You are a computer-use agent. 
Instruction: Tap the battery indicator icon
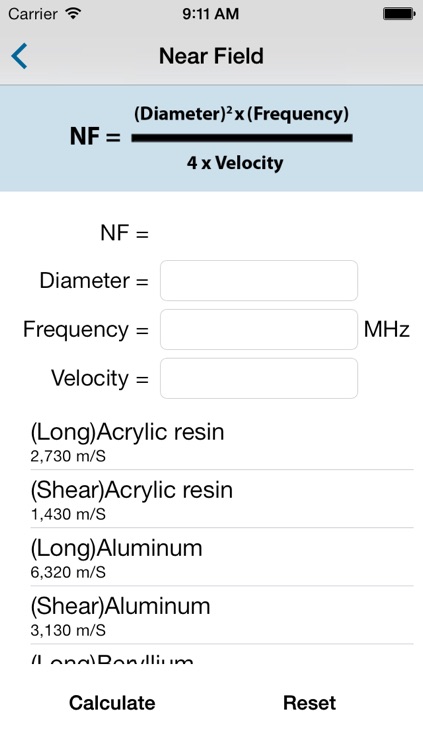(399, 13)
